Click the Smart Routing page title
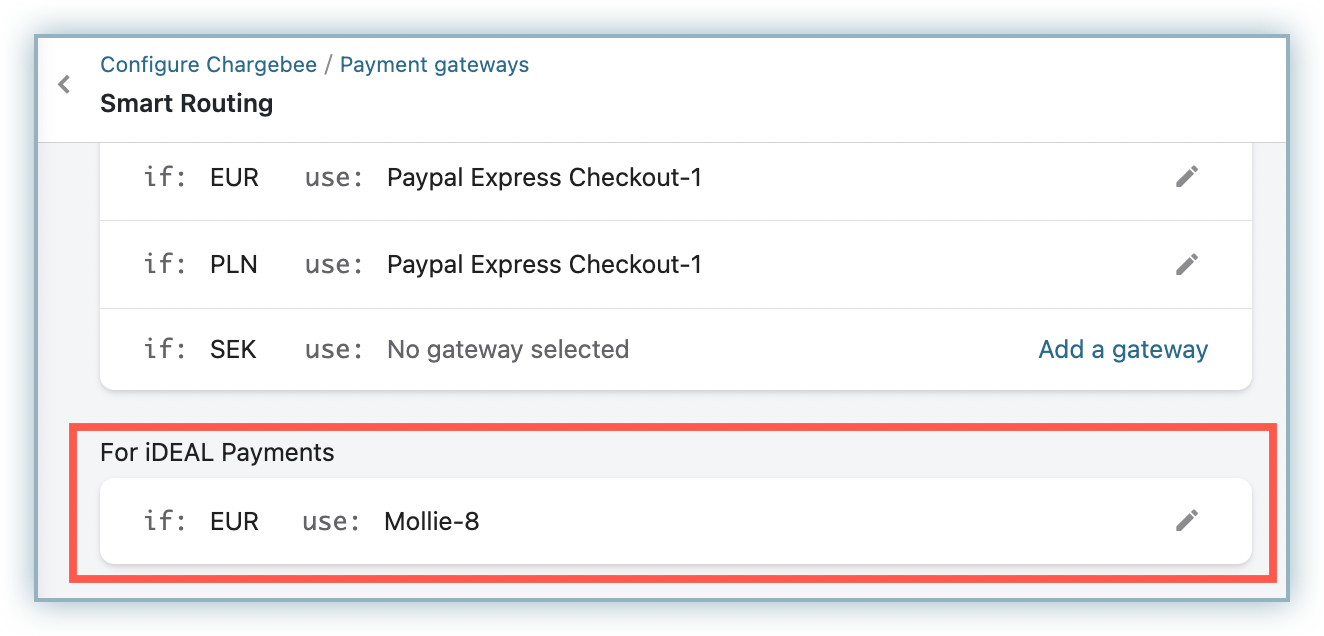Screen dimensions: 1324x636 tap(186, 103)
